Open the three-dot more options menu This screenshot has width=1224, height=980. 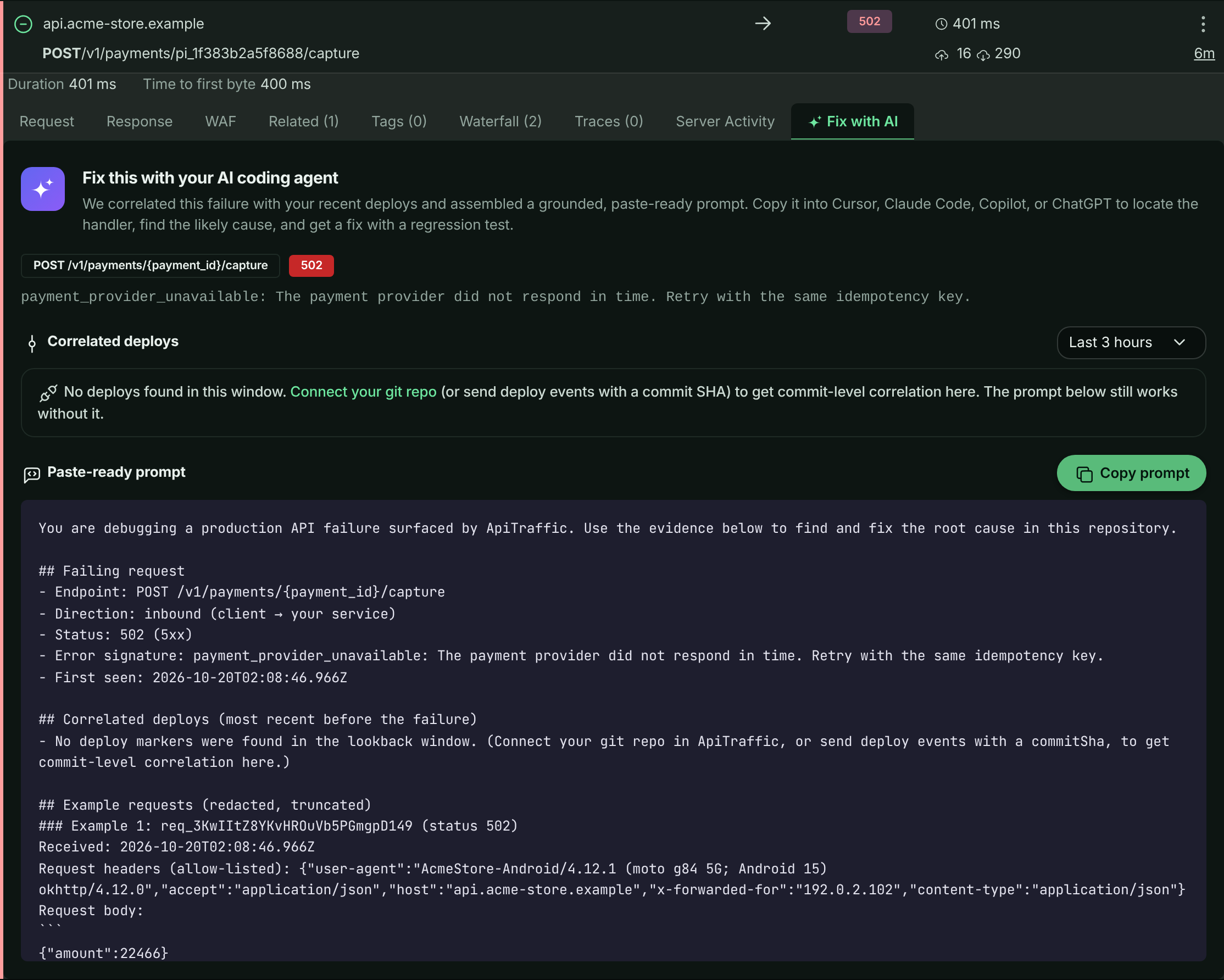click(1203, 24)
